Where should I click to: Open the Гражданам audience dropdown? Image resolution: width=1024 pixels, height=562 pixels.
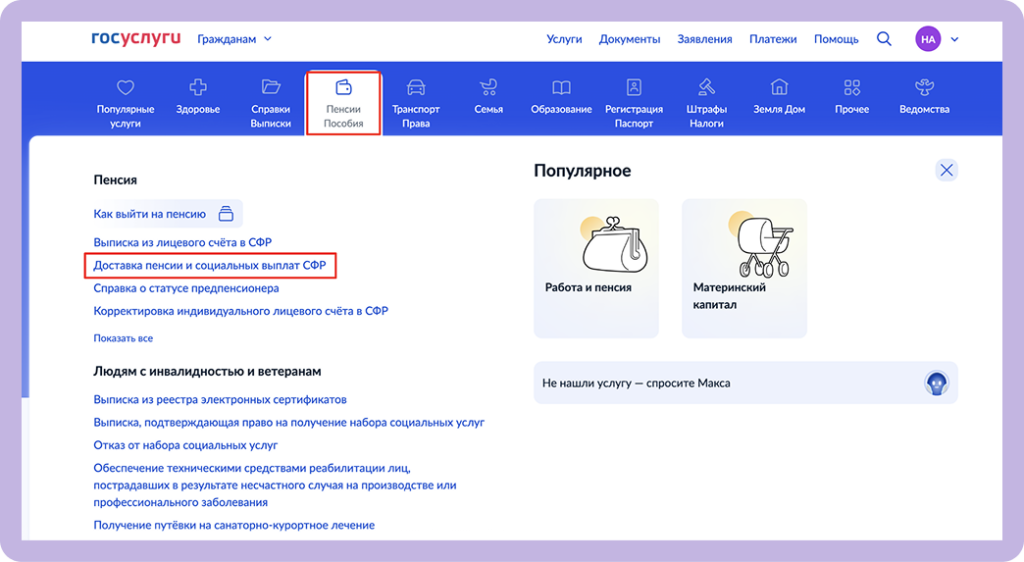click(234, 39)
